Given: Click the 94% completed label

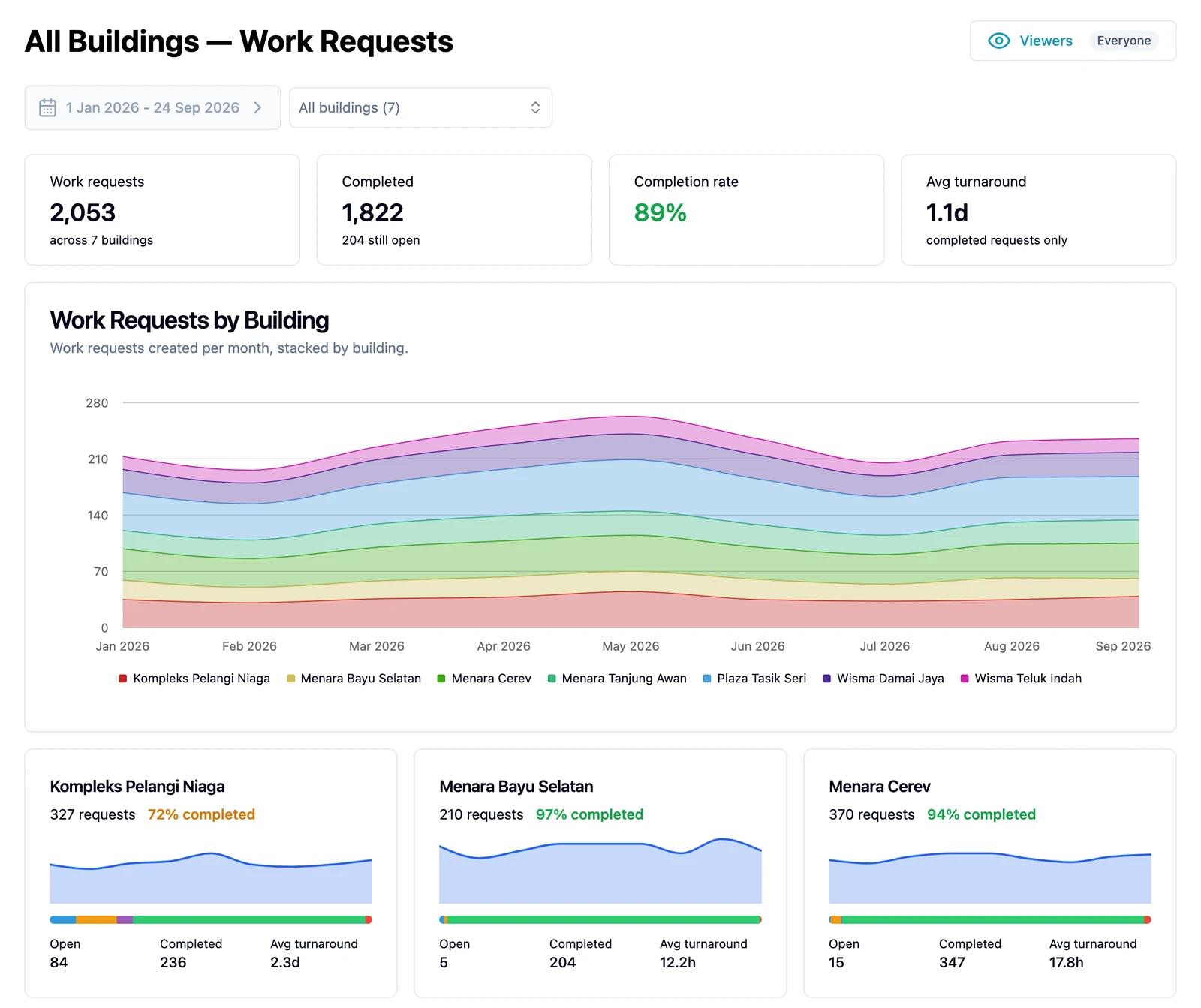Looking at the screenshot, I should 981,814.
